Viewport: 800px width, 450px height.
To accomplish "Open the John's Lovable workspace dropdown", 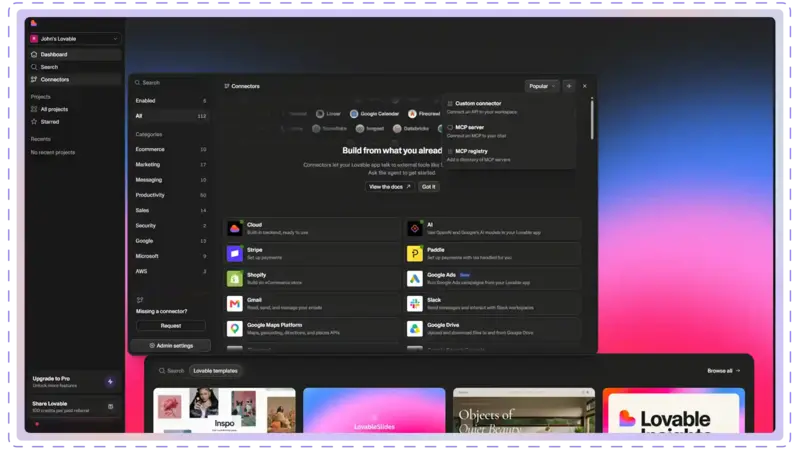I will tap(75, 39).
